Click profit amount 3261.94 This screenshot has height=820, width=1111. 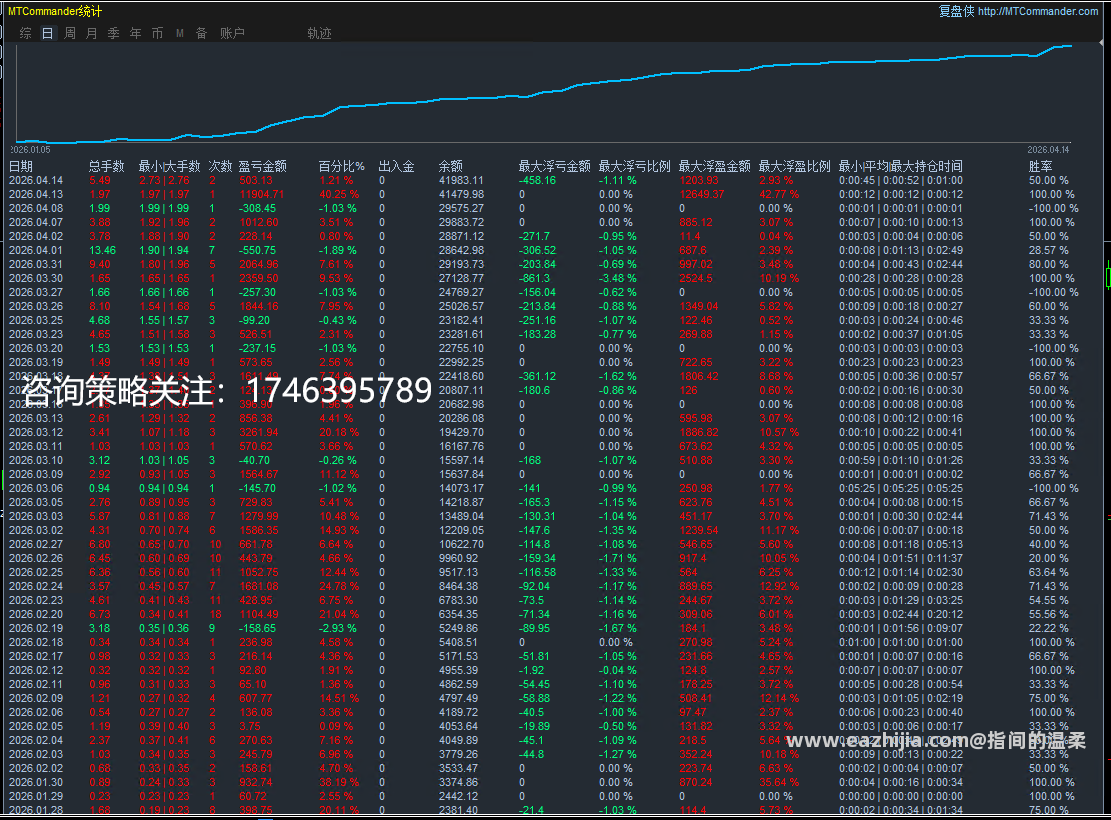(259, 432)
